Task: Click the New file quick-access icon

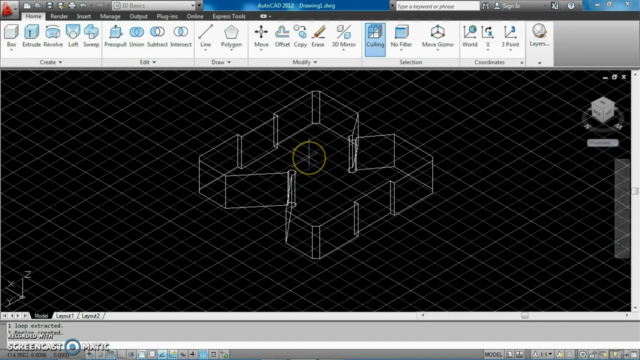Action: point(27,6)
